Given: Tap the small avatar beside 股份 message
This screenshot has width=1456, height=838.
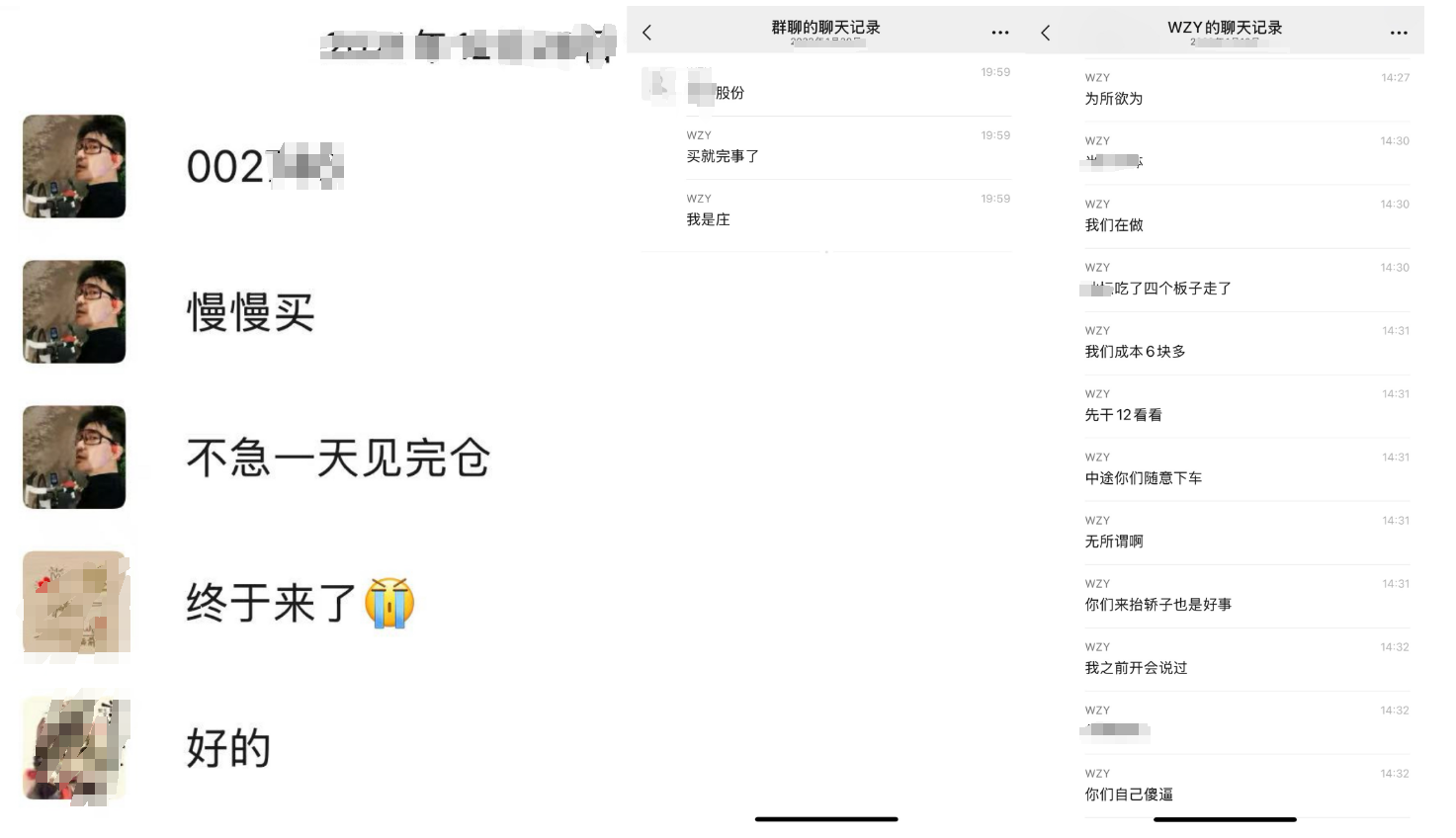Looking at the screenshot, I should coord(658,86).
